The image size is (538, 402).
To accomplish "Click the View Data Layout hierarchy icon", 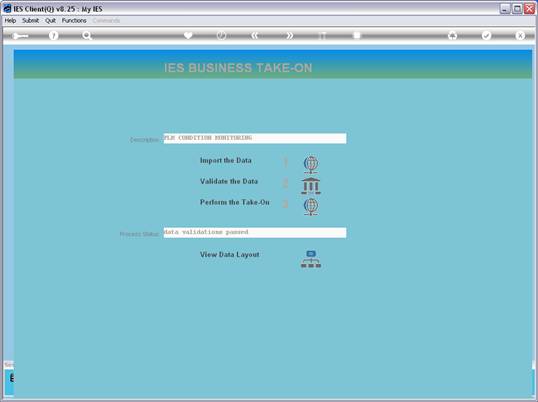I will point(311,259).
